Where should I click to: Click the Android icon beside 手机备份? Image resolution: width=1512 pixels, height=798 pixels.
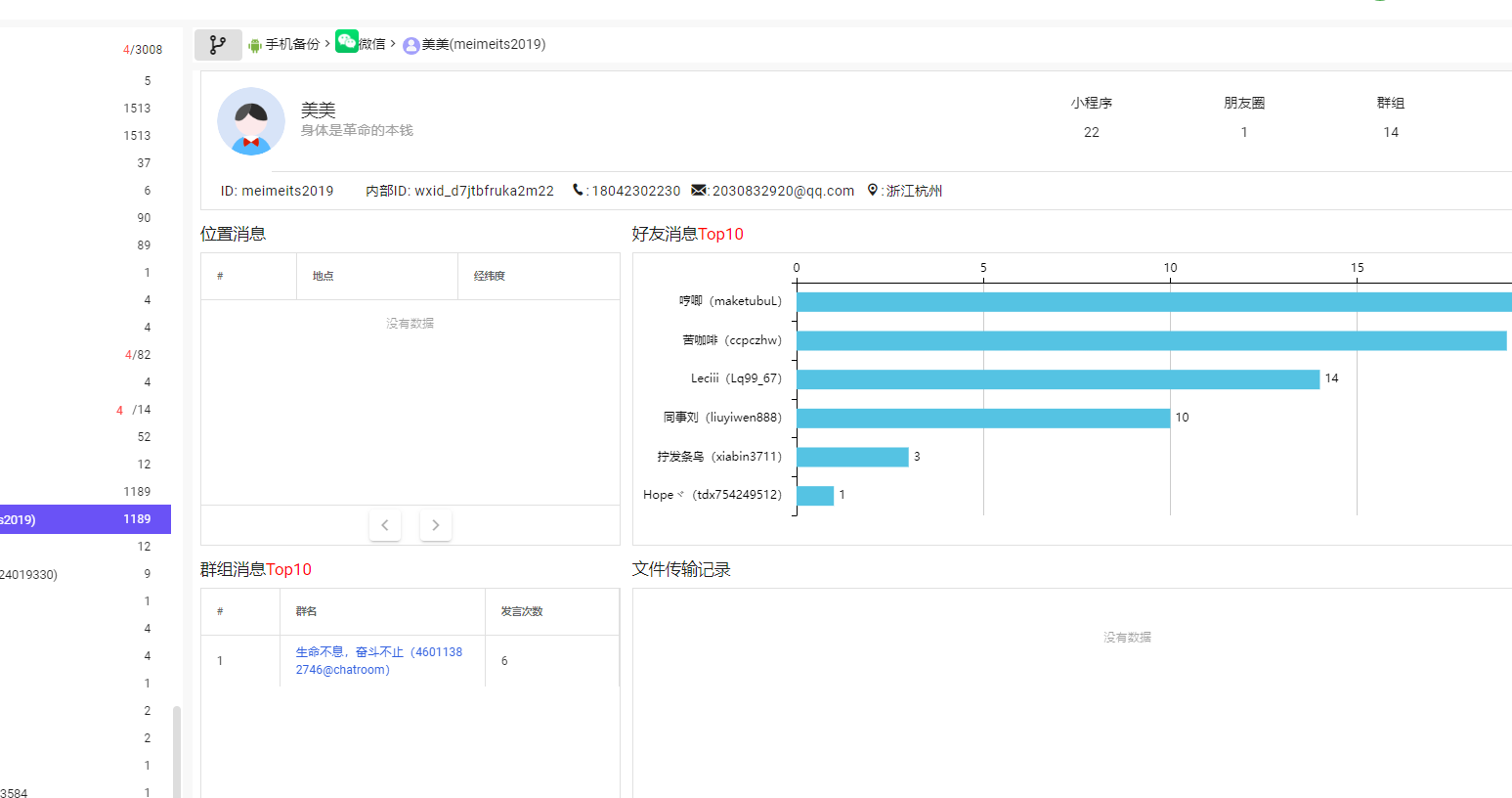255,45
